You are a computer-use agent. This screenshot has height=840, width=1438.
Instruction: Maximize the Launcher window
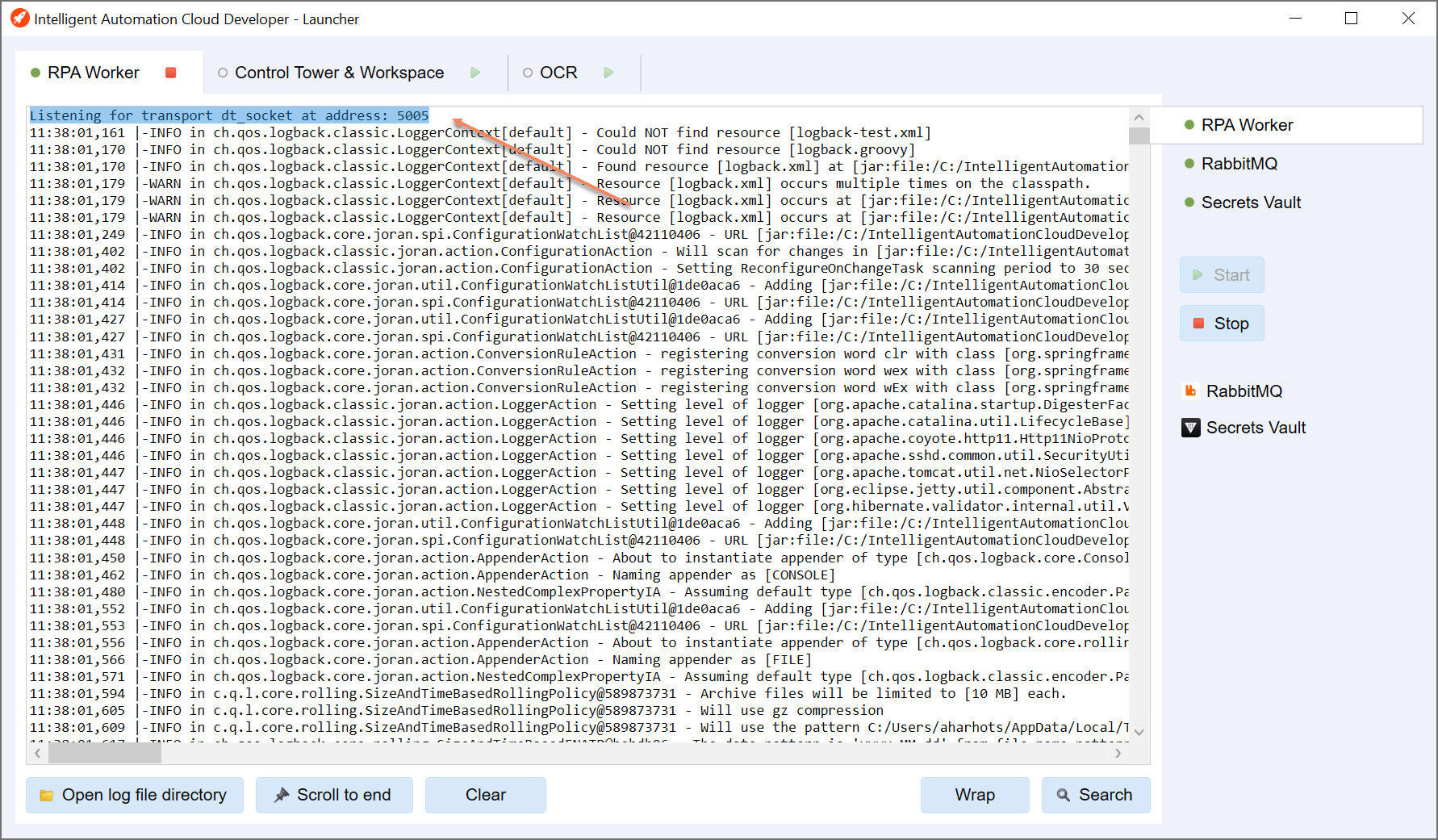coord(1352,19)
